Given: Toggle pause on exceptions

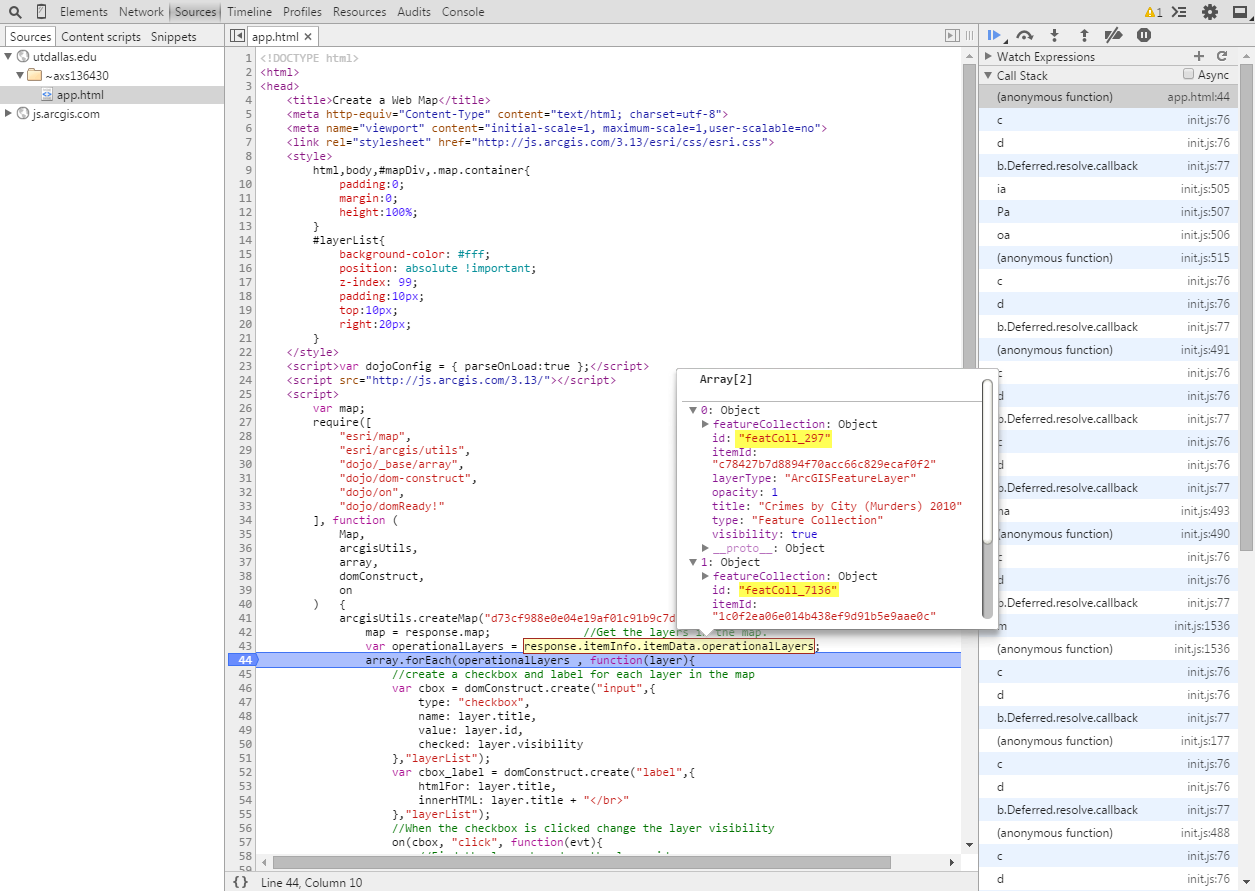Looking at the screenshot, I should (x=1144, y=36).
